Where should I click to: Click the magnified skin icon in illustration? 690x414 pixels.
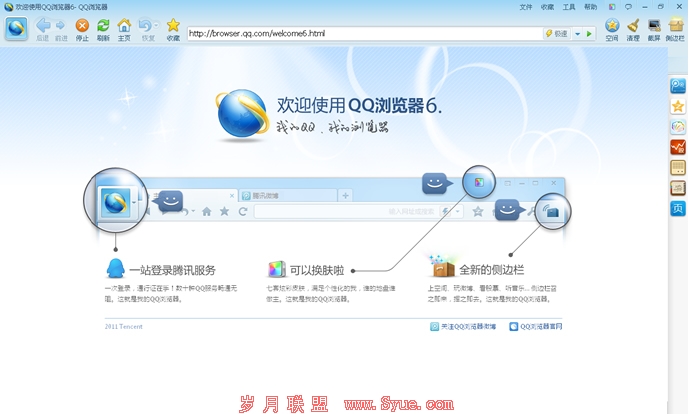[x=479, y=182]
